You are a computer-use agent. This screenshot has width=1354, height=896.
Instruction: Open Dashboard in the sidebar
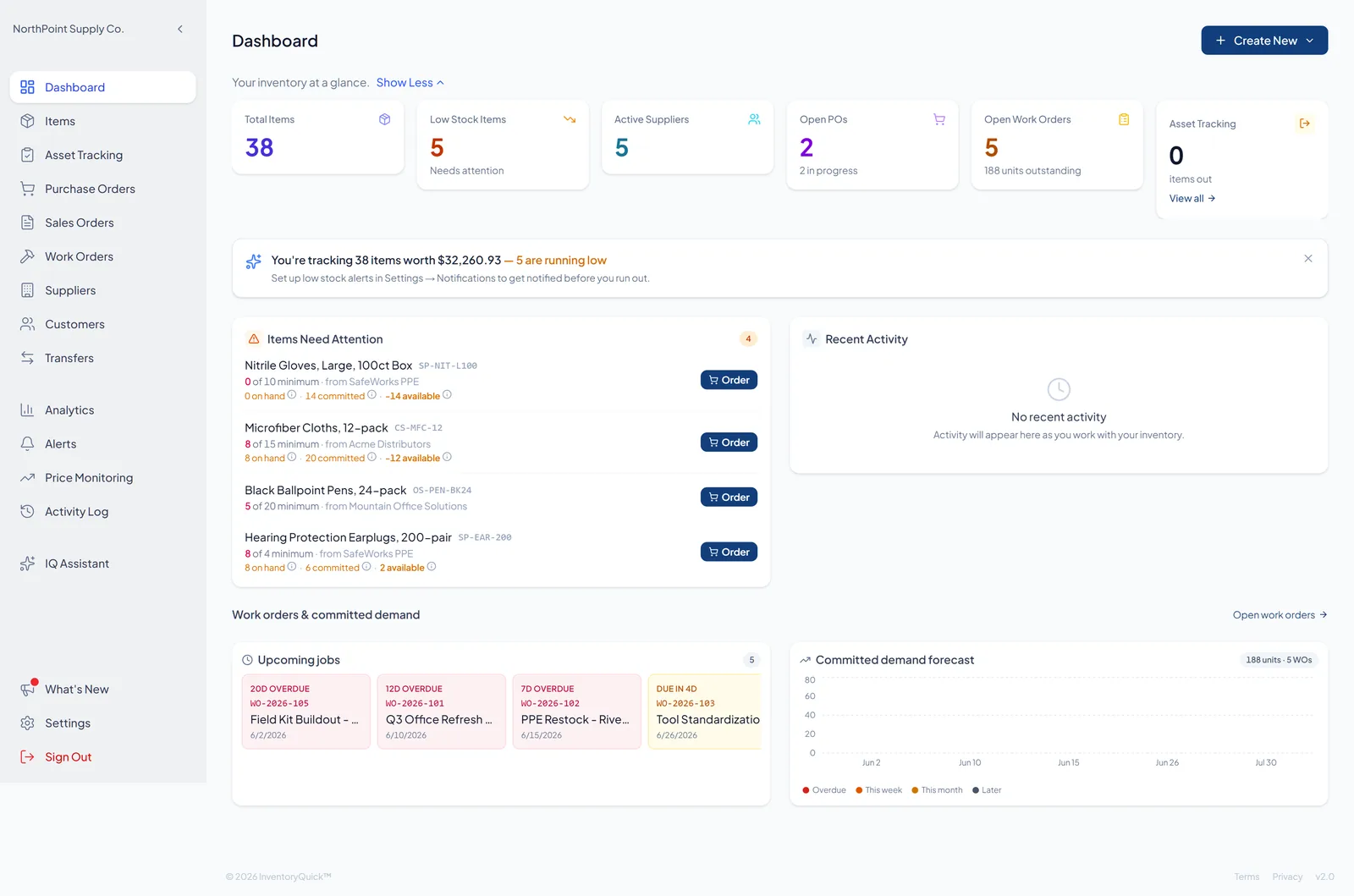(102, 87)
